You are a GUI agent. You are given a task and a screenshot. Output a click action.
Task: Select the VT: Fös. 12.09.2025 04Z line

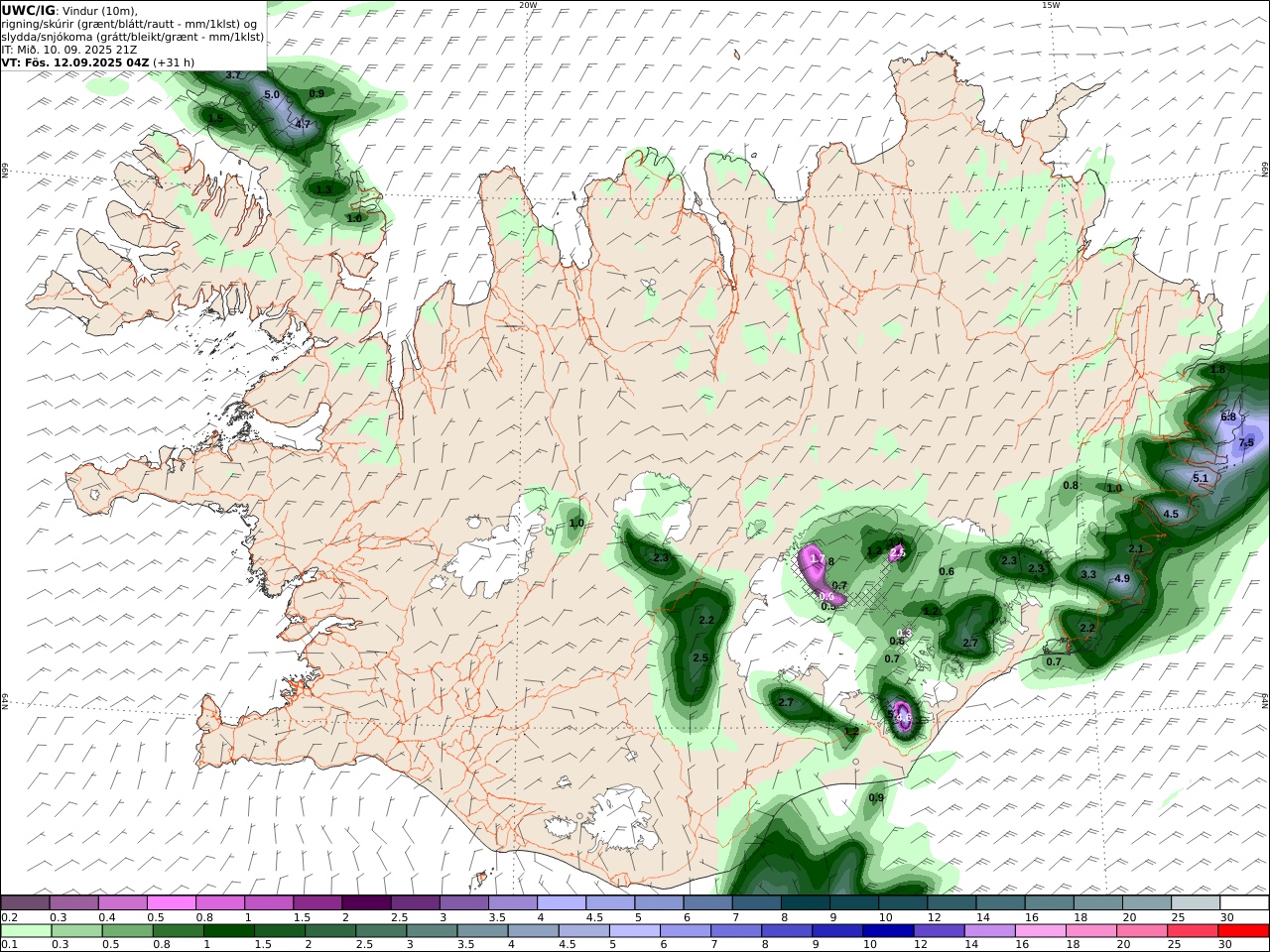tap(97, 62)
